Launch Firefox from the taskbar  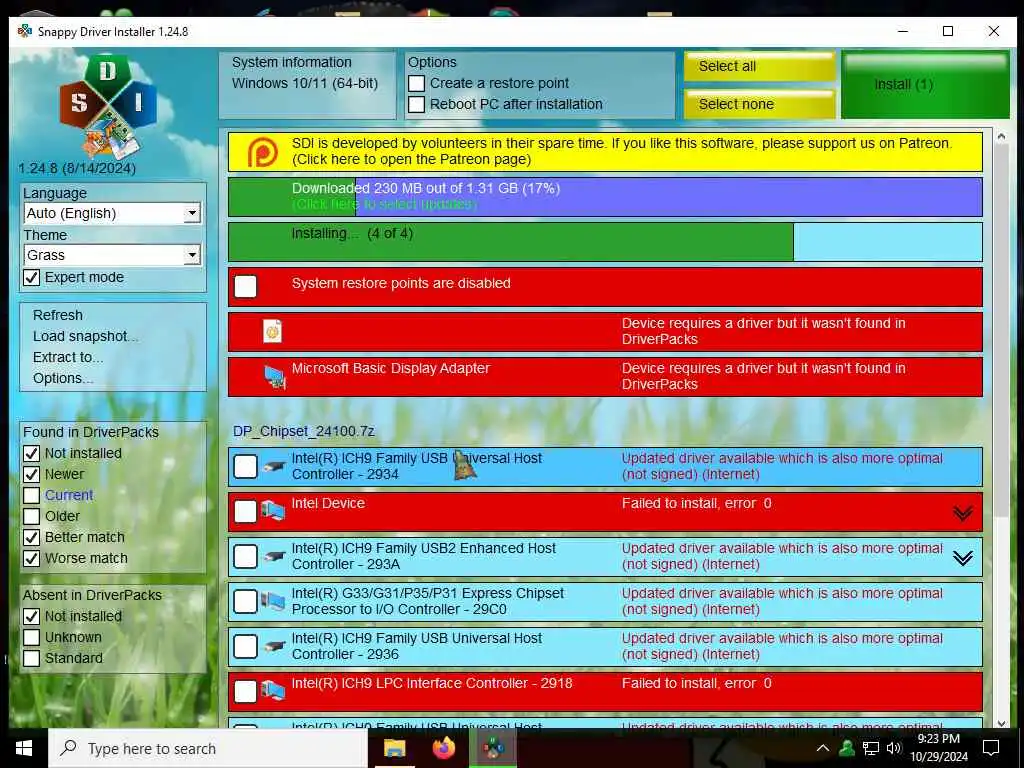444,748
